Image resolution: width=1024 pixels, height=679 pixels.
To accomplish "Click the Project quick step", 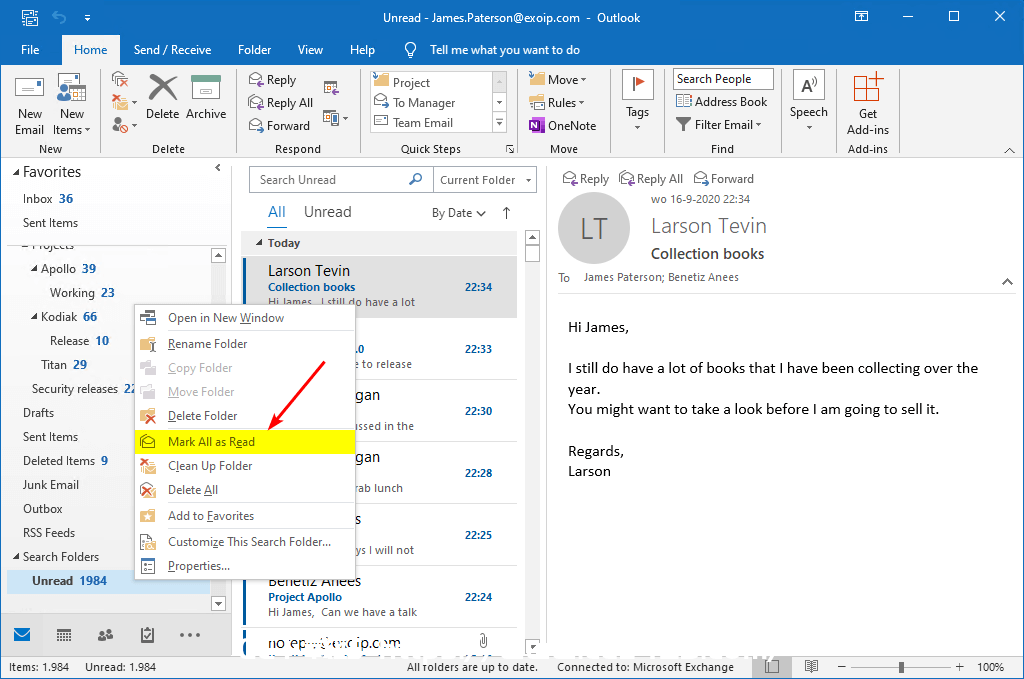I will coord(432,82).
